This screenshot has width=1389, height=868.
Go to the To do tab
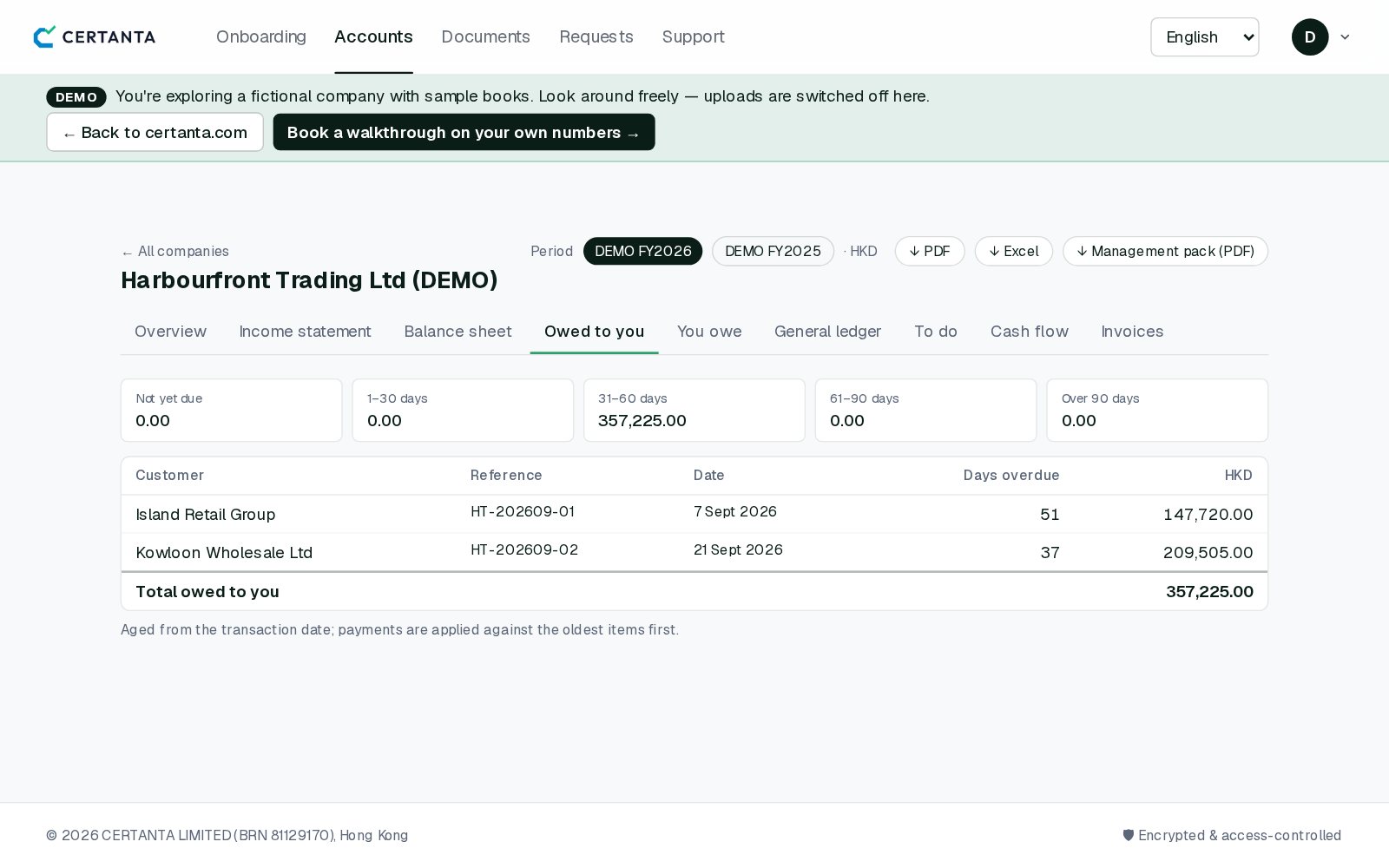pyautogui.click(x=936, y=332)
